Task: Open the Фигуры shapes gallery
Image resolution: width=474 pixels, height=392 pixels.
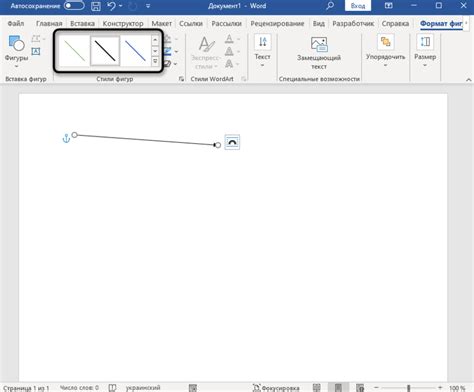Action: coord(16,52)
